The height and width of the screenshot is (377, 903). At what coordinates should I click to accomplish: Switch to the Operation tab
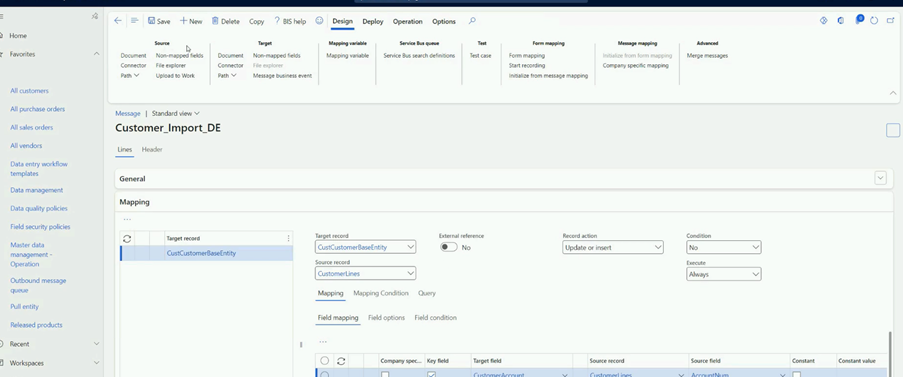(x=408, y=21)
